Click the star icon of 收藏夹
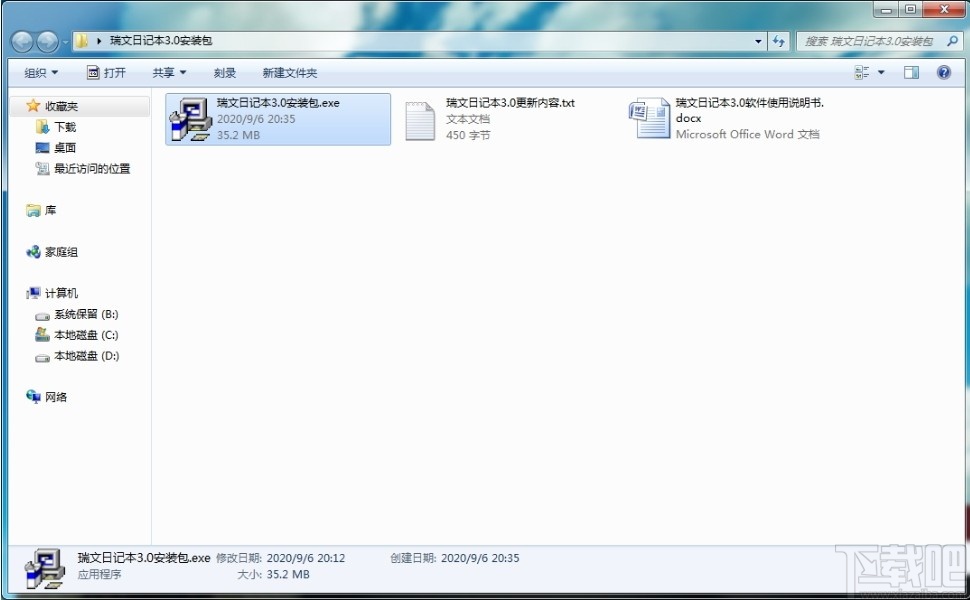 33,106
